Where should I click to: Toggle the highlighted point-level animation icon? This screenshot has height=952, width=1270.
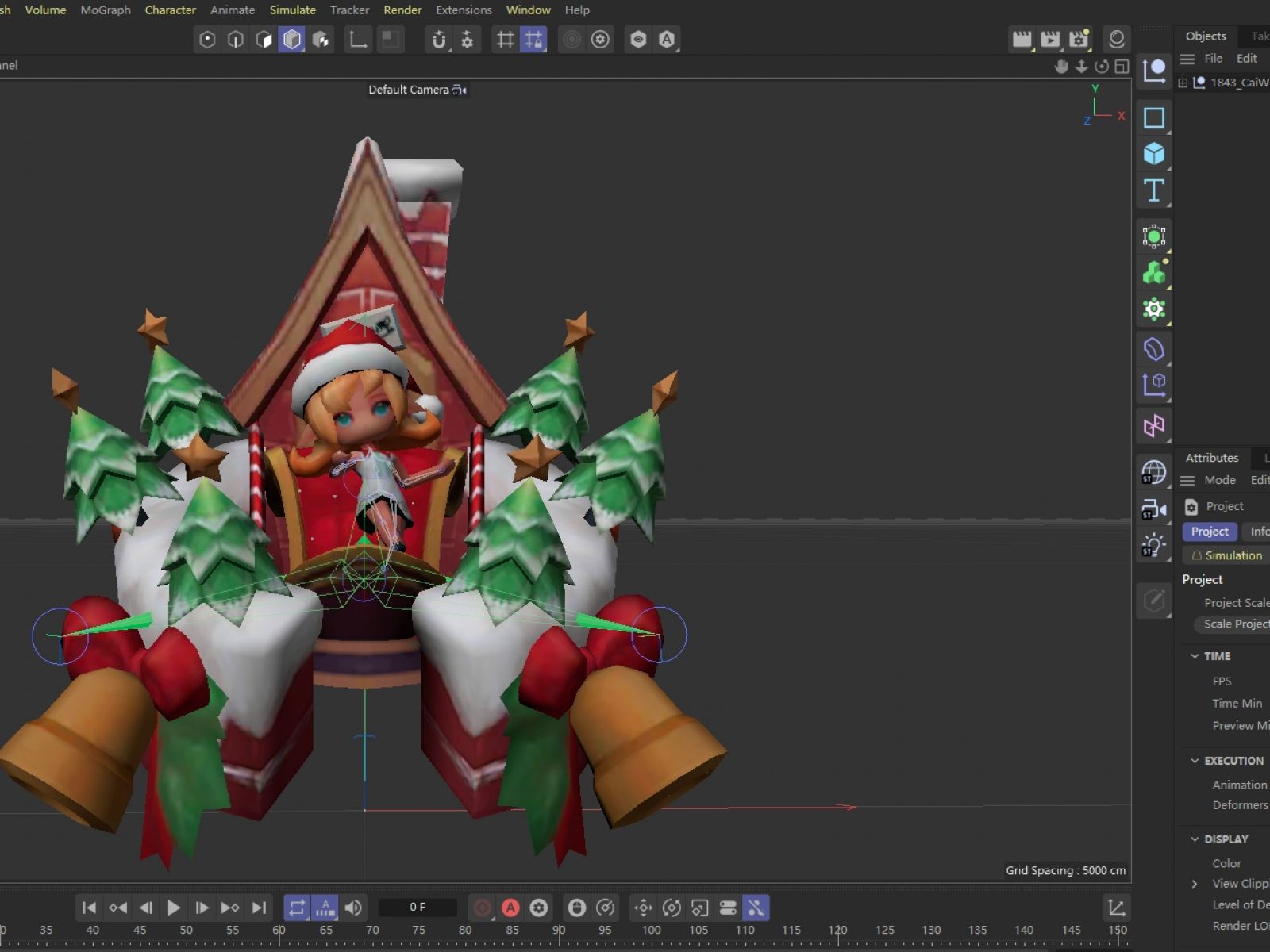(x=756, y=908)
